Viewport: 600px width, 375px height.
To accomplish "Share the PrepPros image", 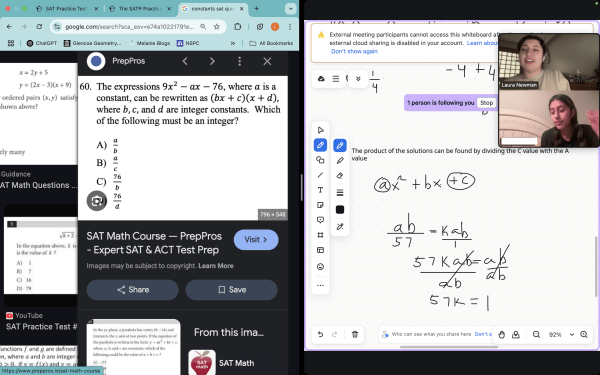I will pos(132,290).
